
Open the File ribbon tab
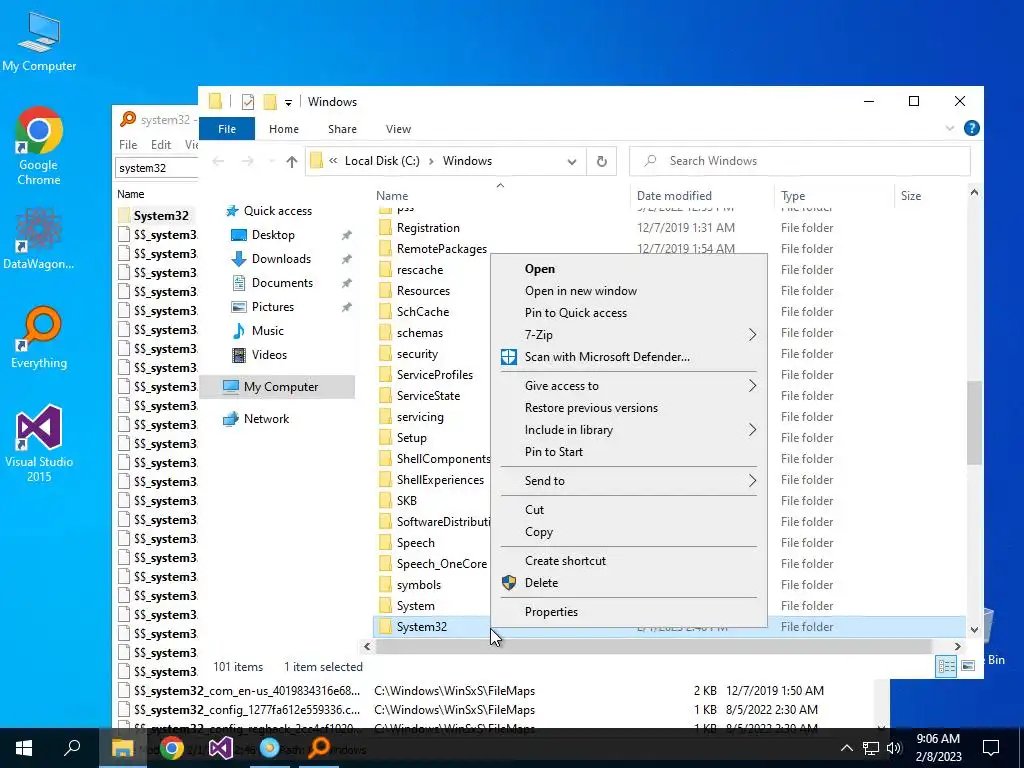227,129
